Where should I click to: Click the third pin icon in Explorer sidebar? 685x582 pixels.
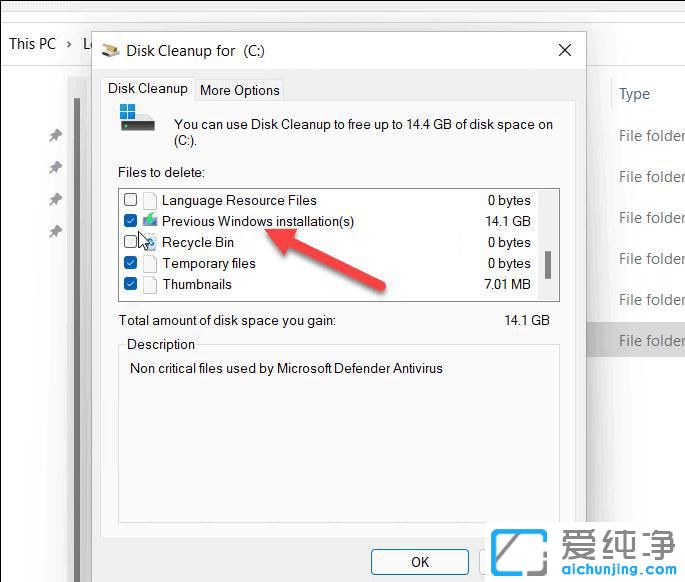[55, 199]
